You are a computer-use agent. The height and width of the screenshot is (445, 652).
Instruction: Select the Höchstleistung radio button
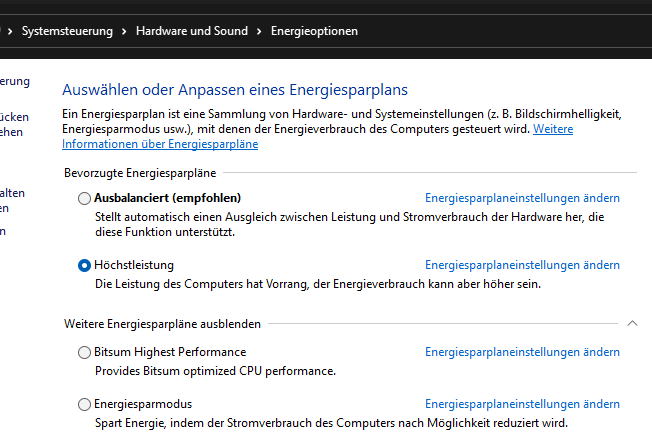[84, 265]
